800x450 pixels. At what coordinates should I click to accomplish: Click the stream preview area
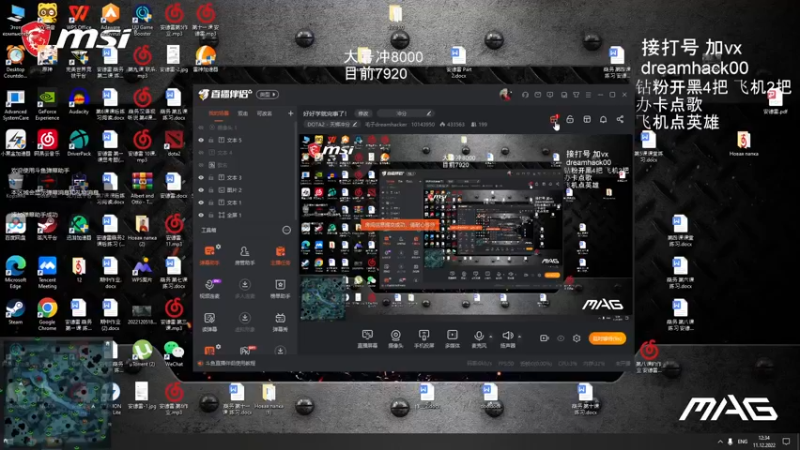click(465, 228)
